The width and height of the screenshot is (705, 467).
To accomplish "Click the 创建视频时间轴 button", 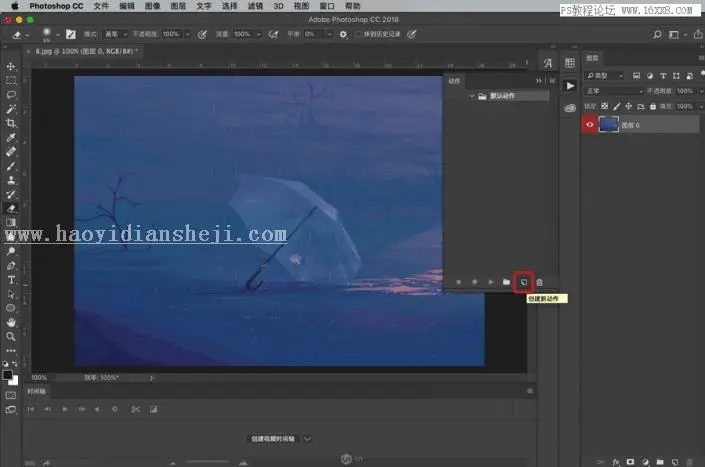I will coord(273,439).
